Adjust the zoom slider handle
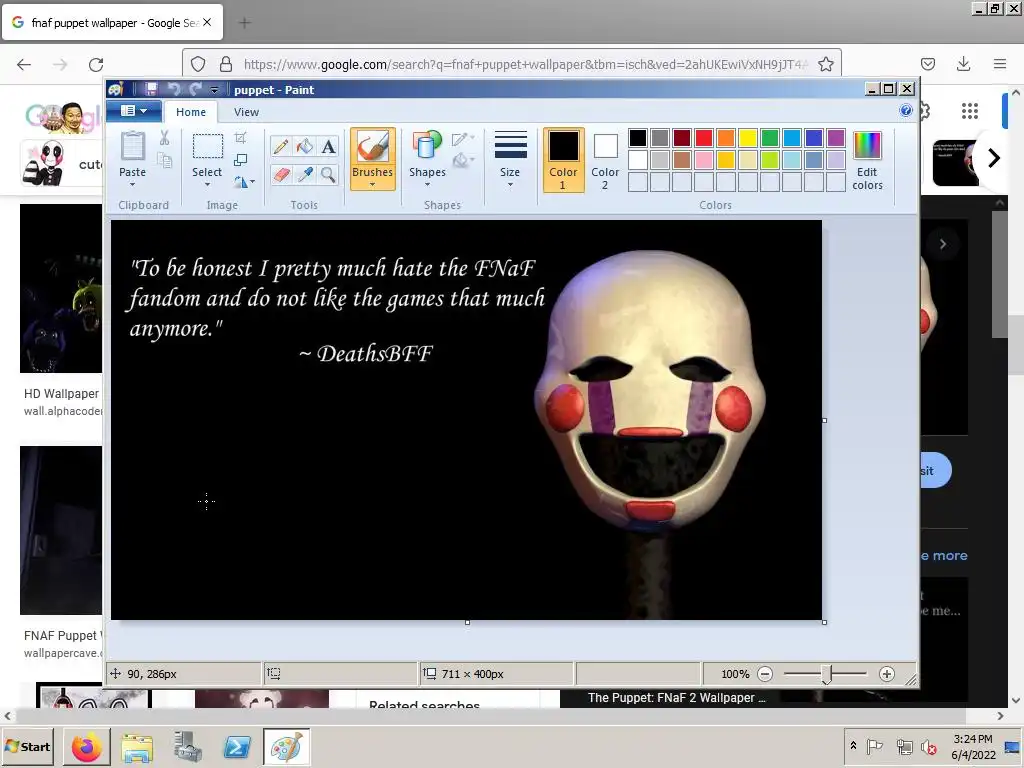The height and width of the screenshot is (768, 1024). [x=826, y=674]
